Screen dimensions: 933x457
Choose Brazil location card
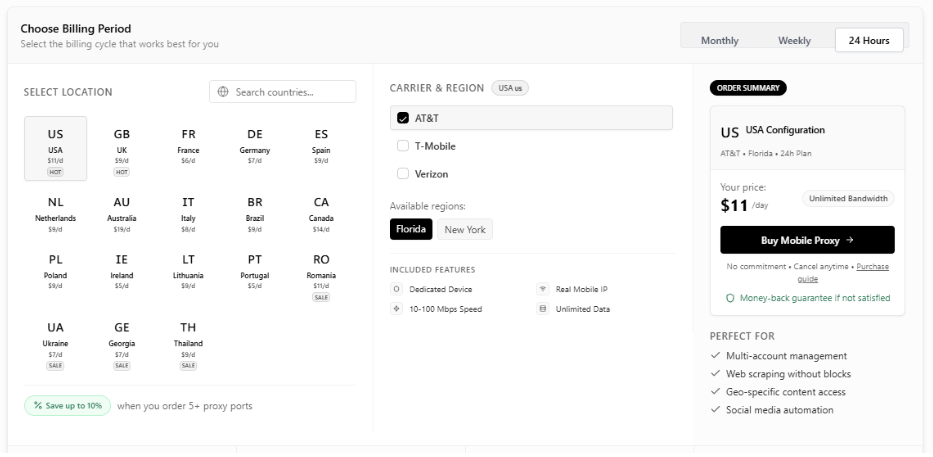255,214
